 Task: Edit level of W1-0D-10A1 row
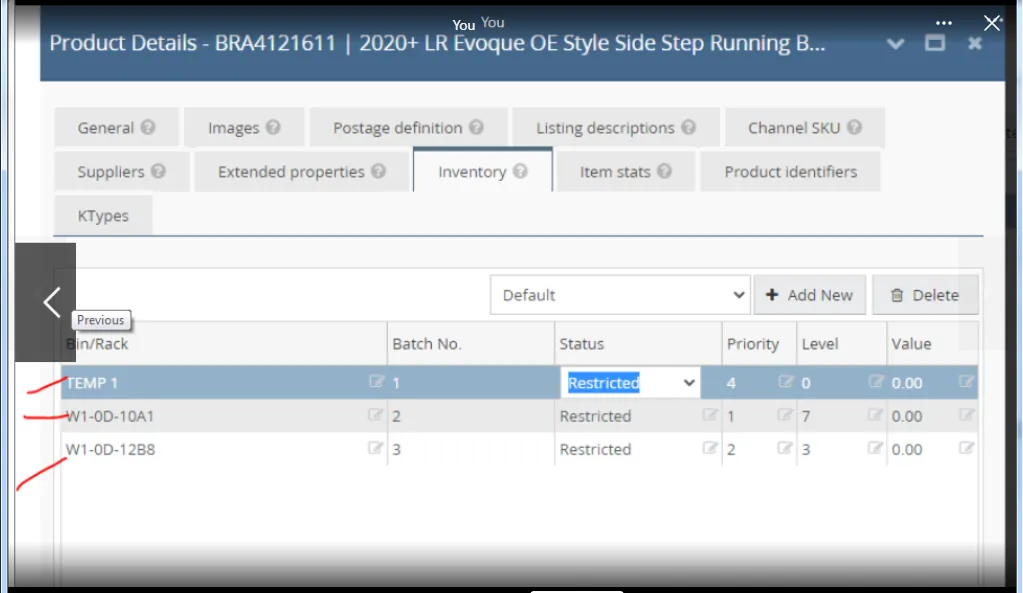tap(875, 415)
